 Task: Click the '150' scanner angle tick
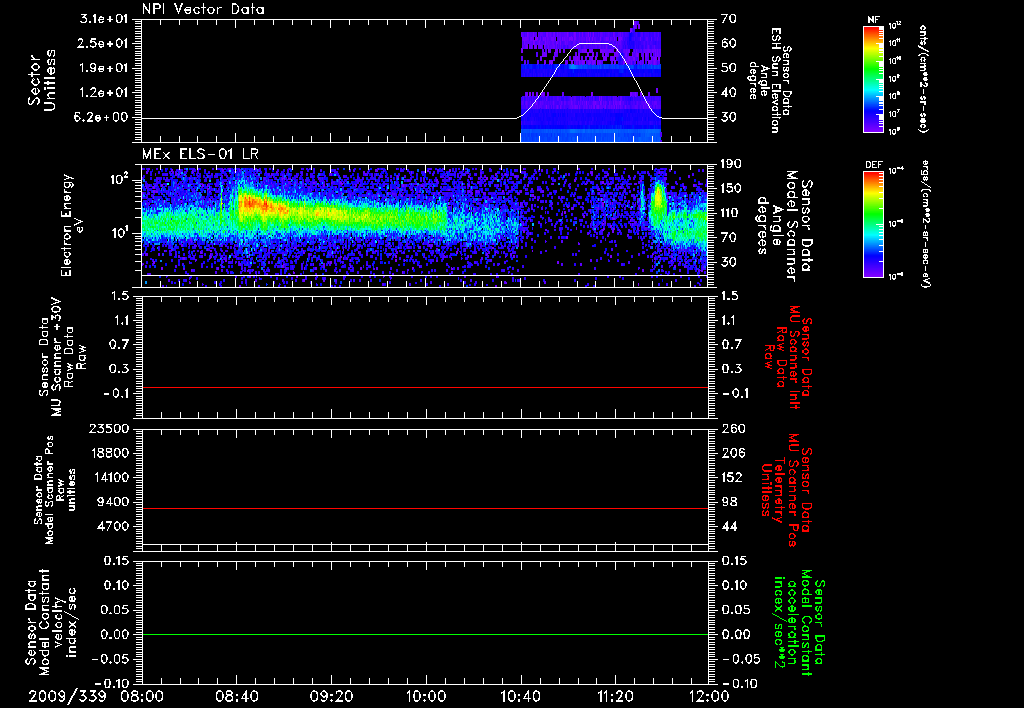coord(730,189)
